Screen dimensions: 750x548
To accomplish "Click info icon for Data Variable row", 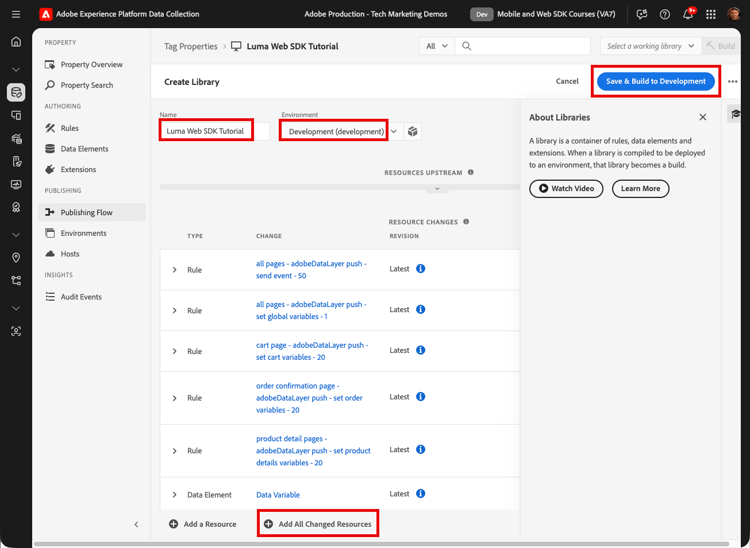I will (x=420, y=493).
